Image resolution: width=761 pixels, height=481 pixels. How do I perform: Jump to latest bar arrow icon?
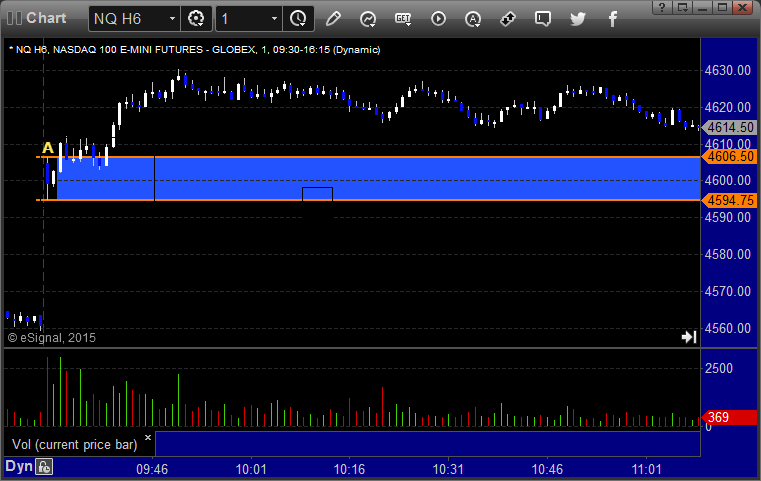pos(689,337)
